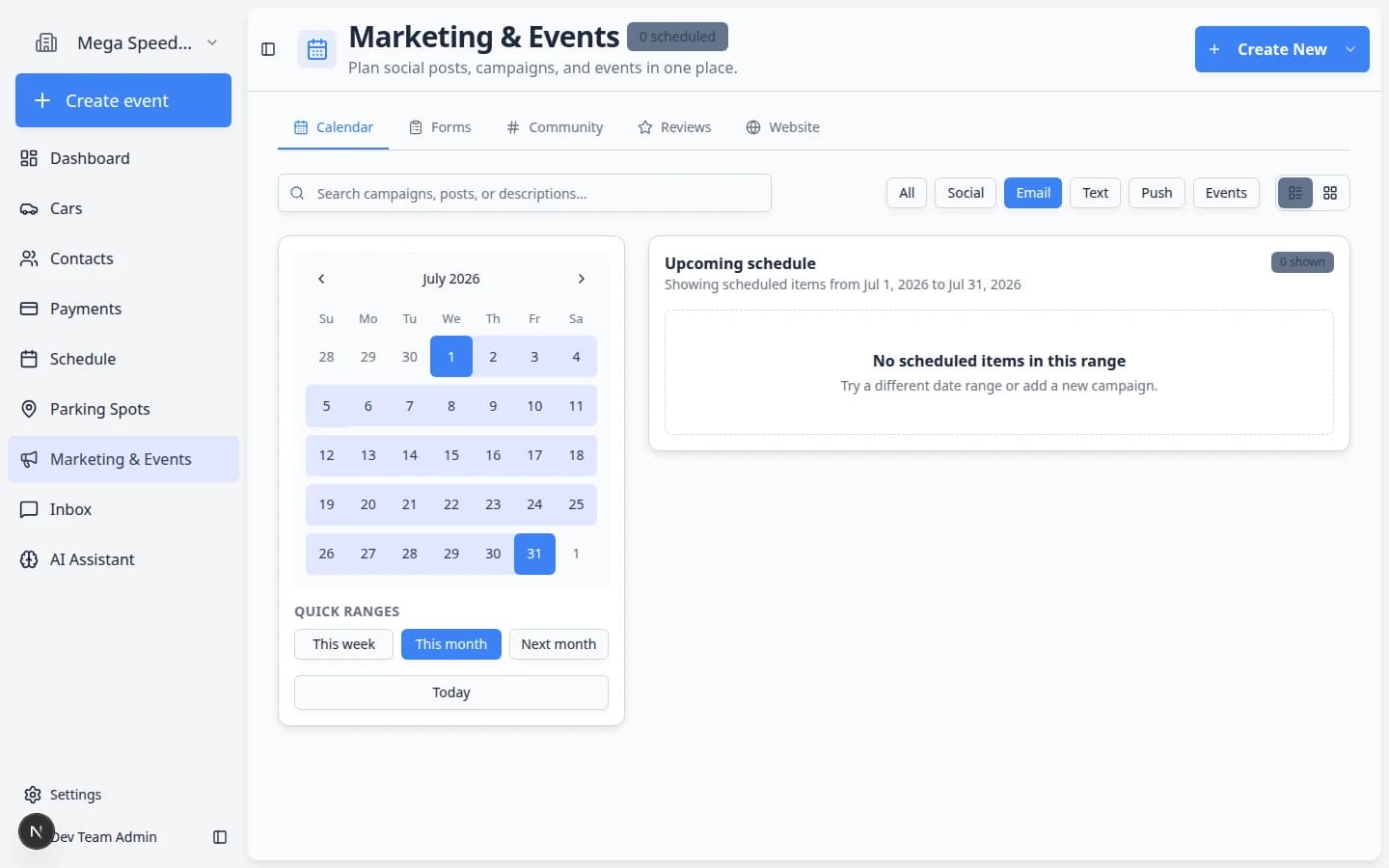Click the Contacts people icon

[29, 258]
